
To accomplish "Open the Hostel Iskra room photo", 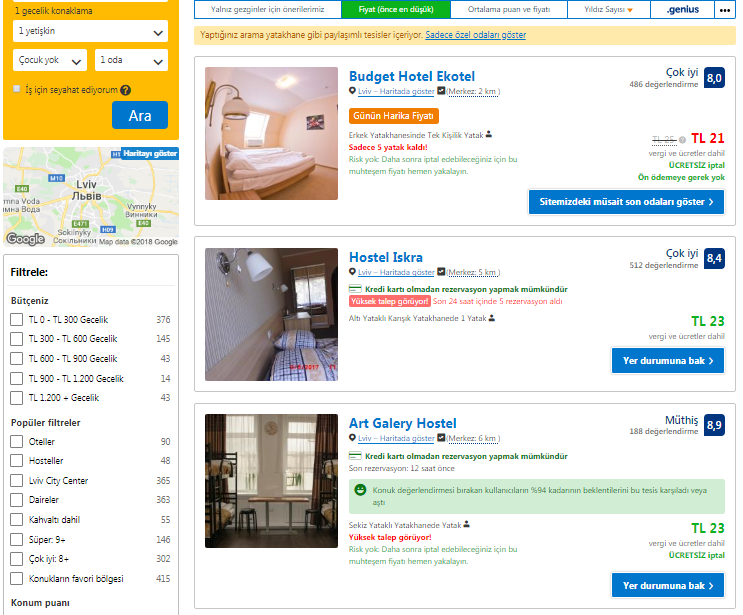I will pyautogui.click(x=272, y=315).
